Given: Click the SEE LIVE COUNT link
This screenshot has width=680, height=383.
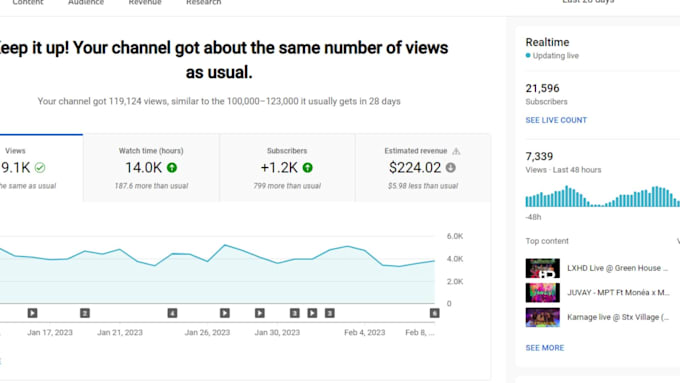Looking at the screenshot, I should point(556,120).
